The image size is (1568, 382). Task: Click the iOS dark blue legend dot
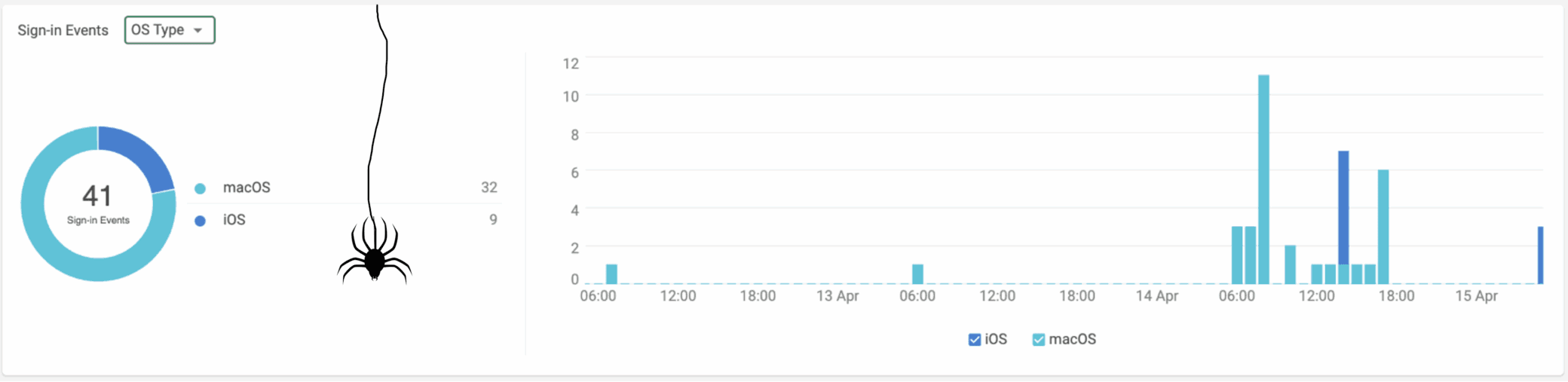200,221
